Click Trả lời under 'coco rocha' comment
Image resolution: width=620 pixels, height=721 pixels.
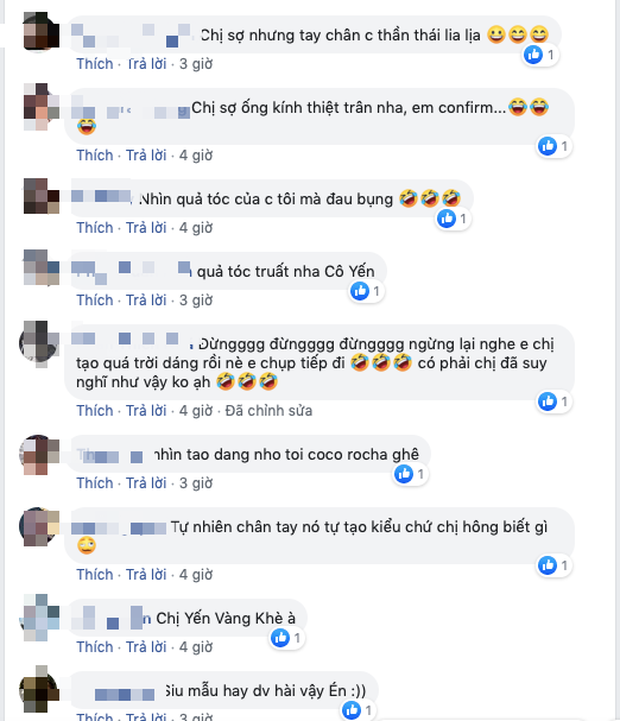pyautogui.click(x=146, y=483)
